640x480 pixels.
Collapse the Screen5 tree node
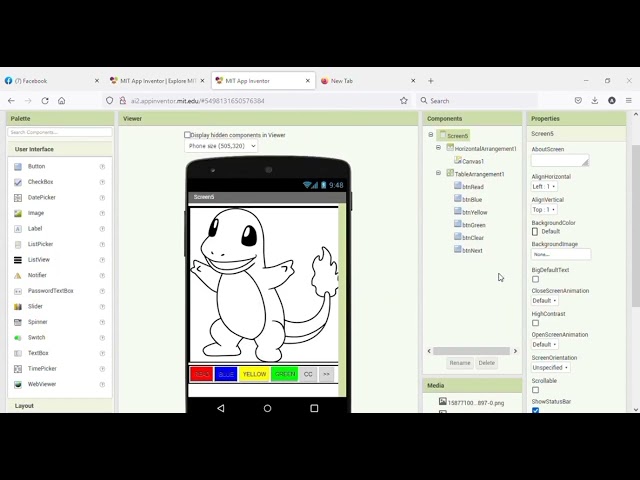point(431,134)
